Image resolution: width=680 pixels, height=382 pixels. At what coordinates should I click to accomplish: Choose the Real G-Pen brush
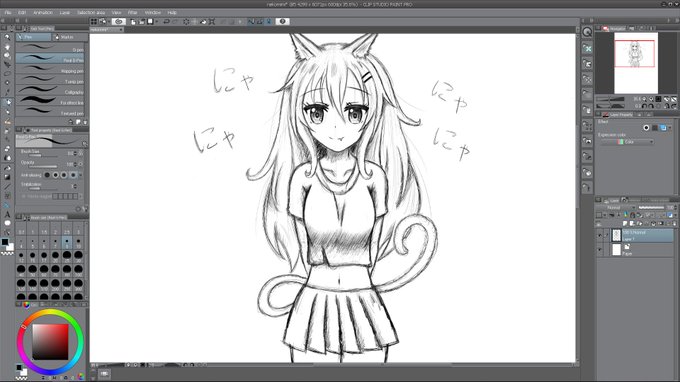(50, 58)
